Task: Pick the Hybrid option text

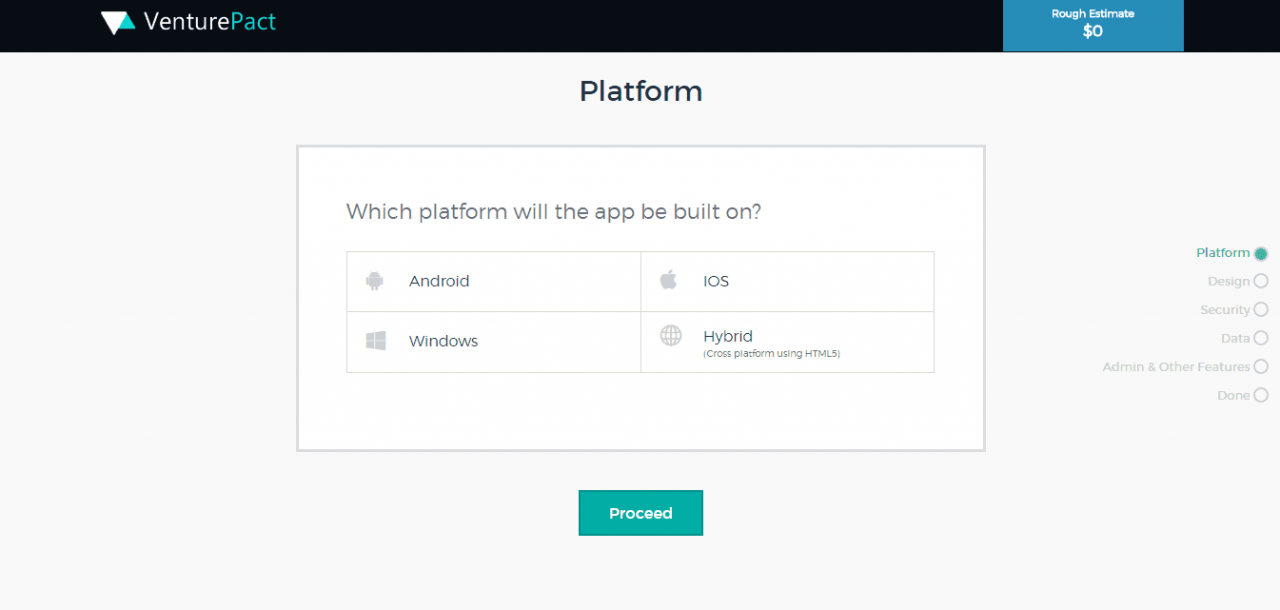Action: [728, 337]
